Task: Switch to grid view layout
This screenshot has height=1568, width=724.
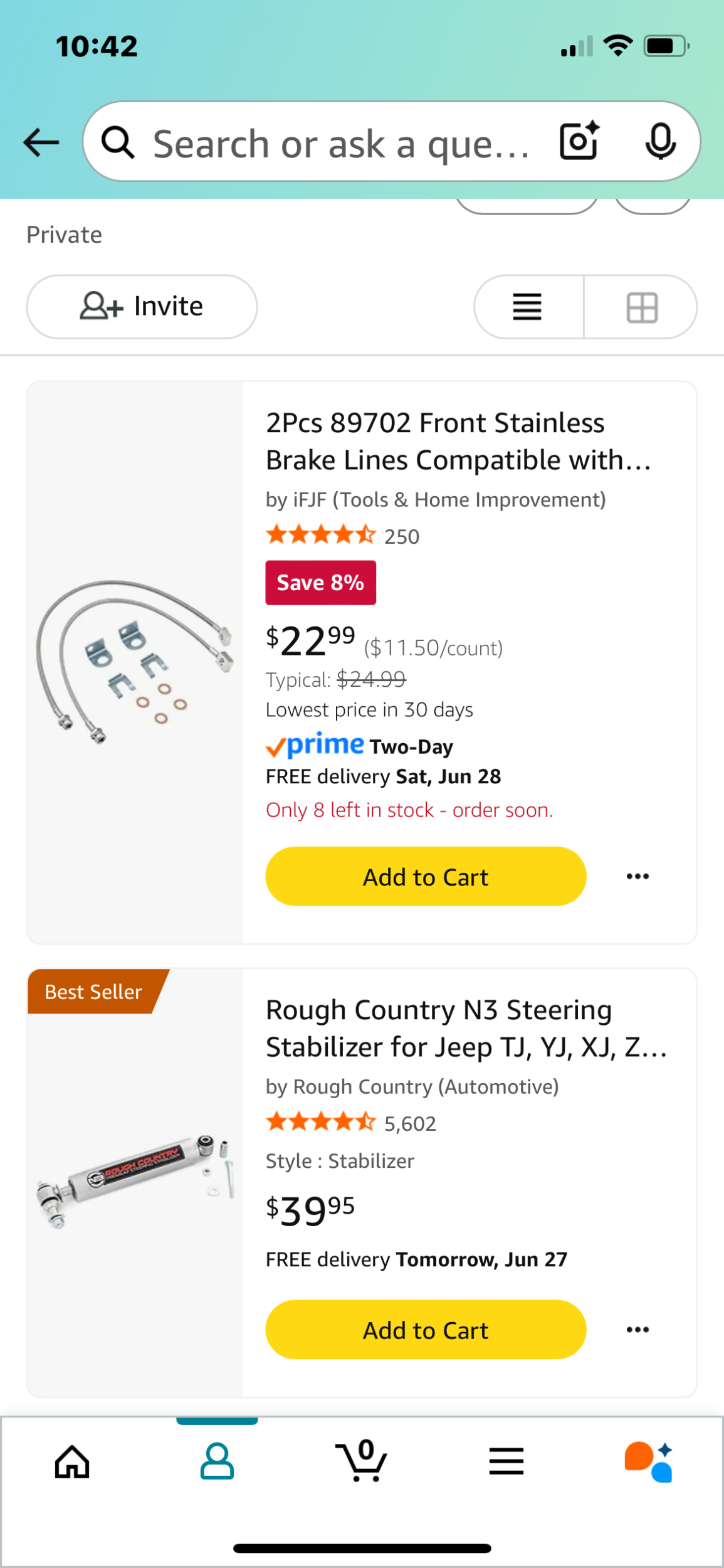Action: (642, 307)
